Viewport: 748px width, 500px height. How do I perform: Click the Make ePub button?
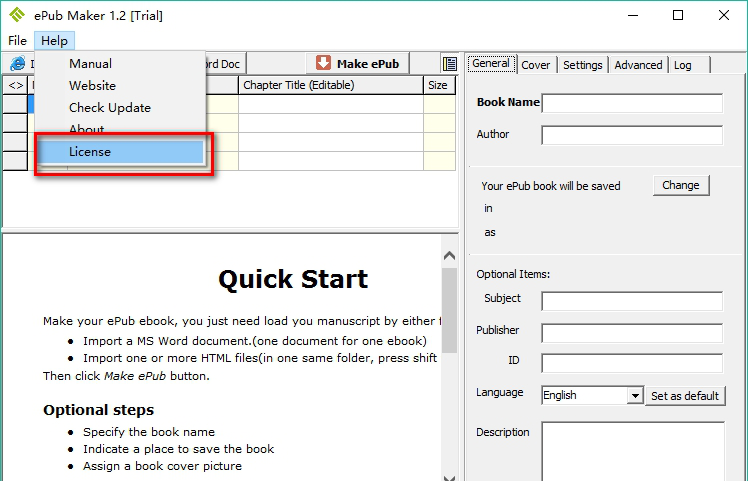(357, 63)
